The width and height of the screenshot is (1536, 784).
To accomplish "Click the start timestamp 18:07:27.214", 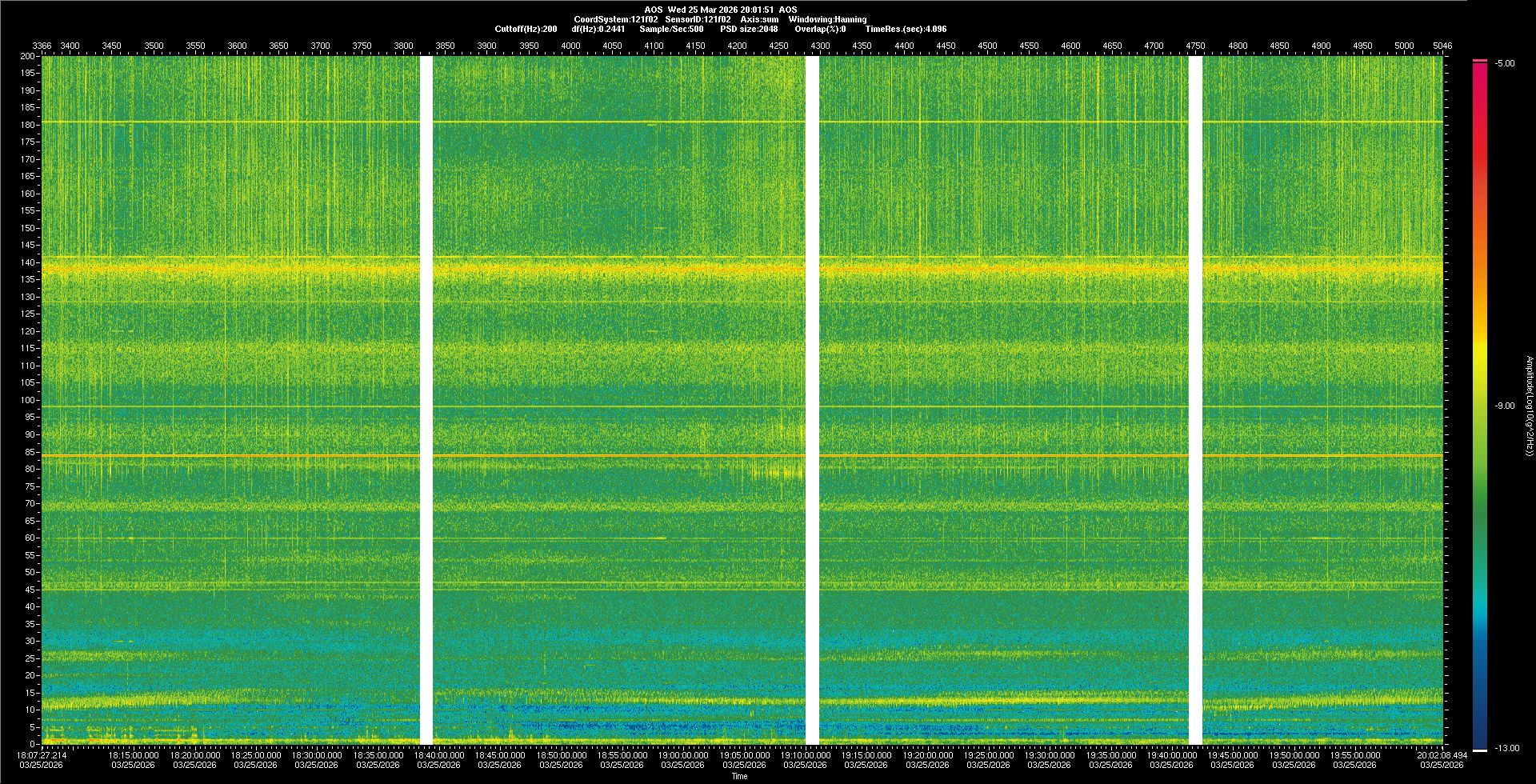I will pos(42,755).
